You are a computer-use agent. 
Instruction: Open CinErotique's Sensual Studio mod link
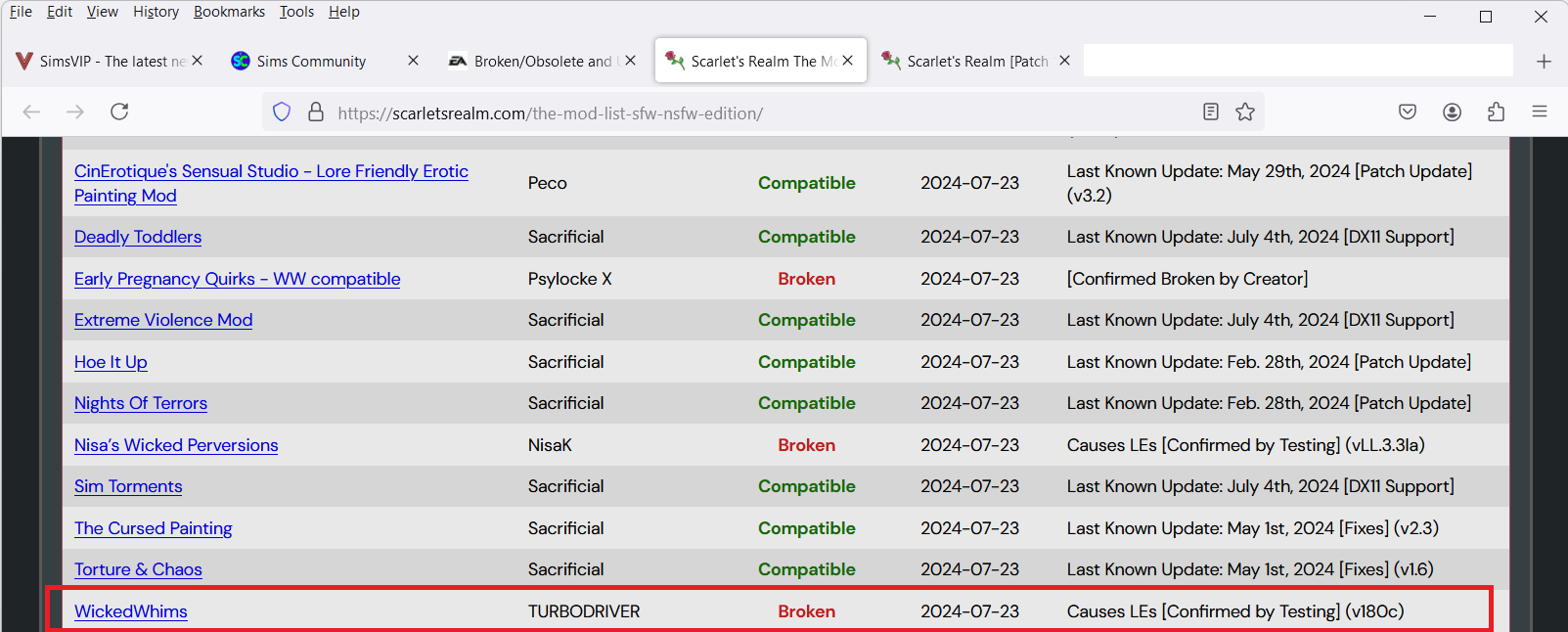coord(271,183)
